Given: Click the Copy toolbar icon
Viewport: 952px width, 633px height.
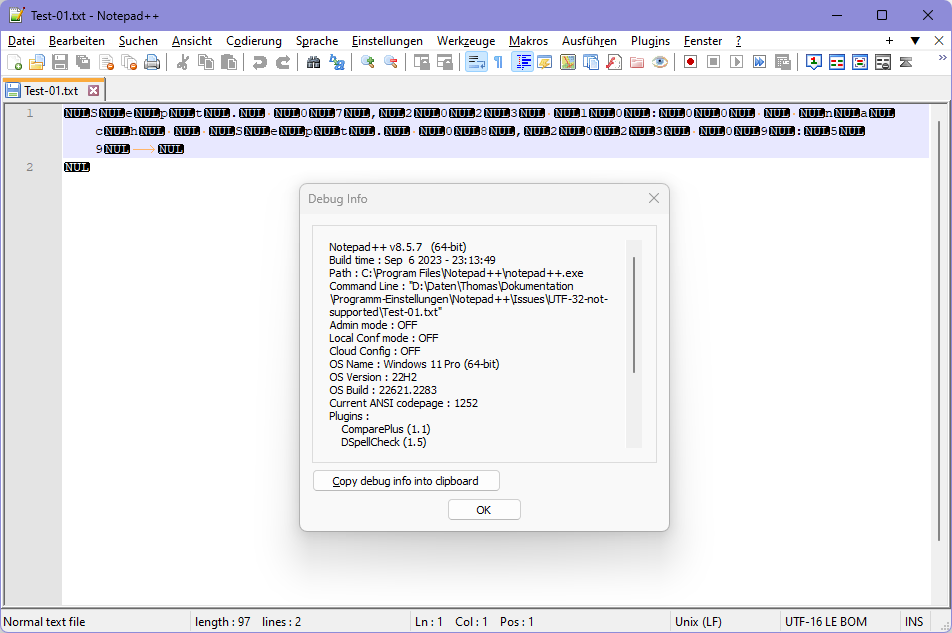Looking at the screenshot, I should pos(206,62).
